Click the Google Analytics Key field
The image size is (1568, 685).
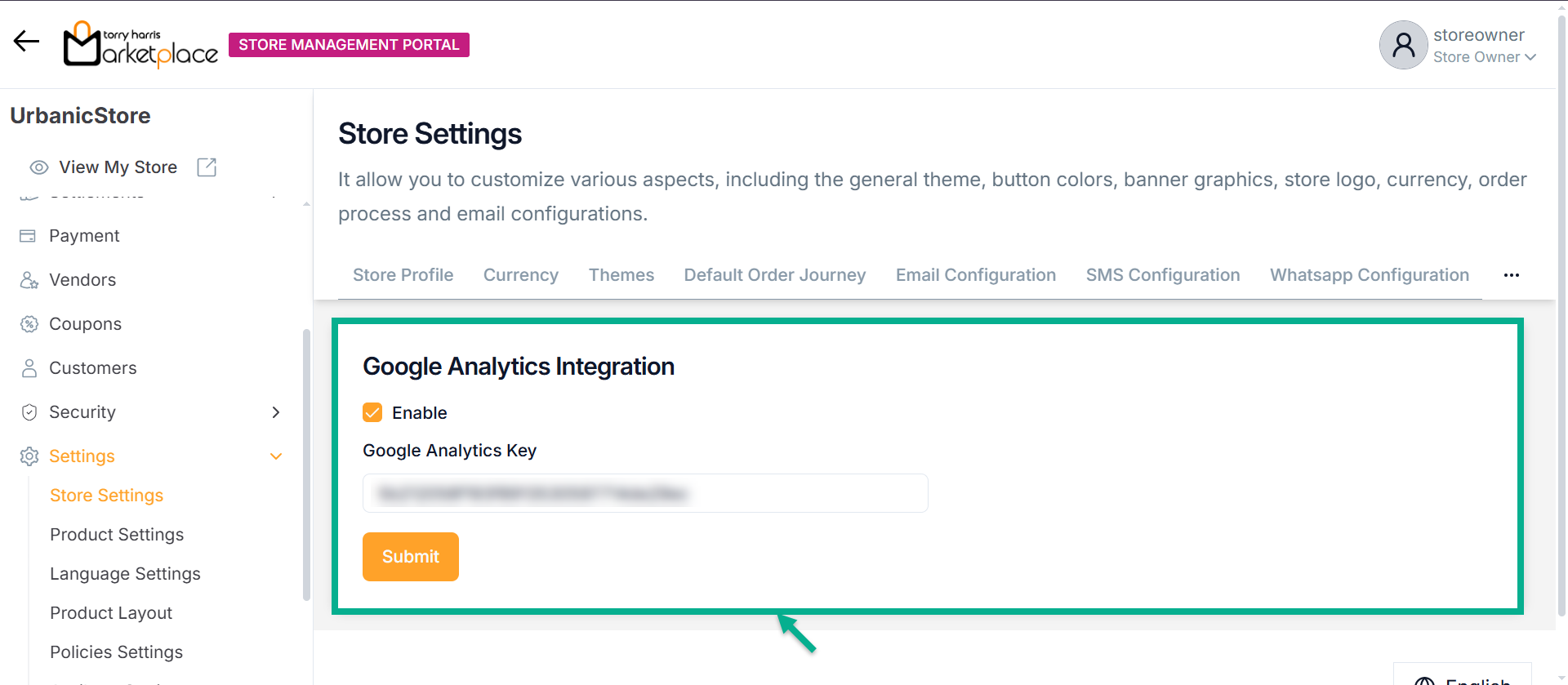[x=645, y=493]
